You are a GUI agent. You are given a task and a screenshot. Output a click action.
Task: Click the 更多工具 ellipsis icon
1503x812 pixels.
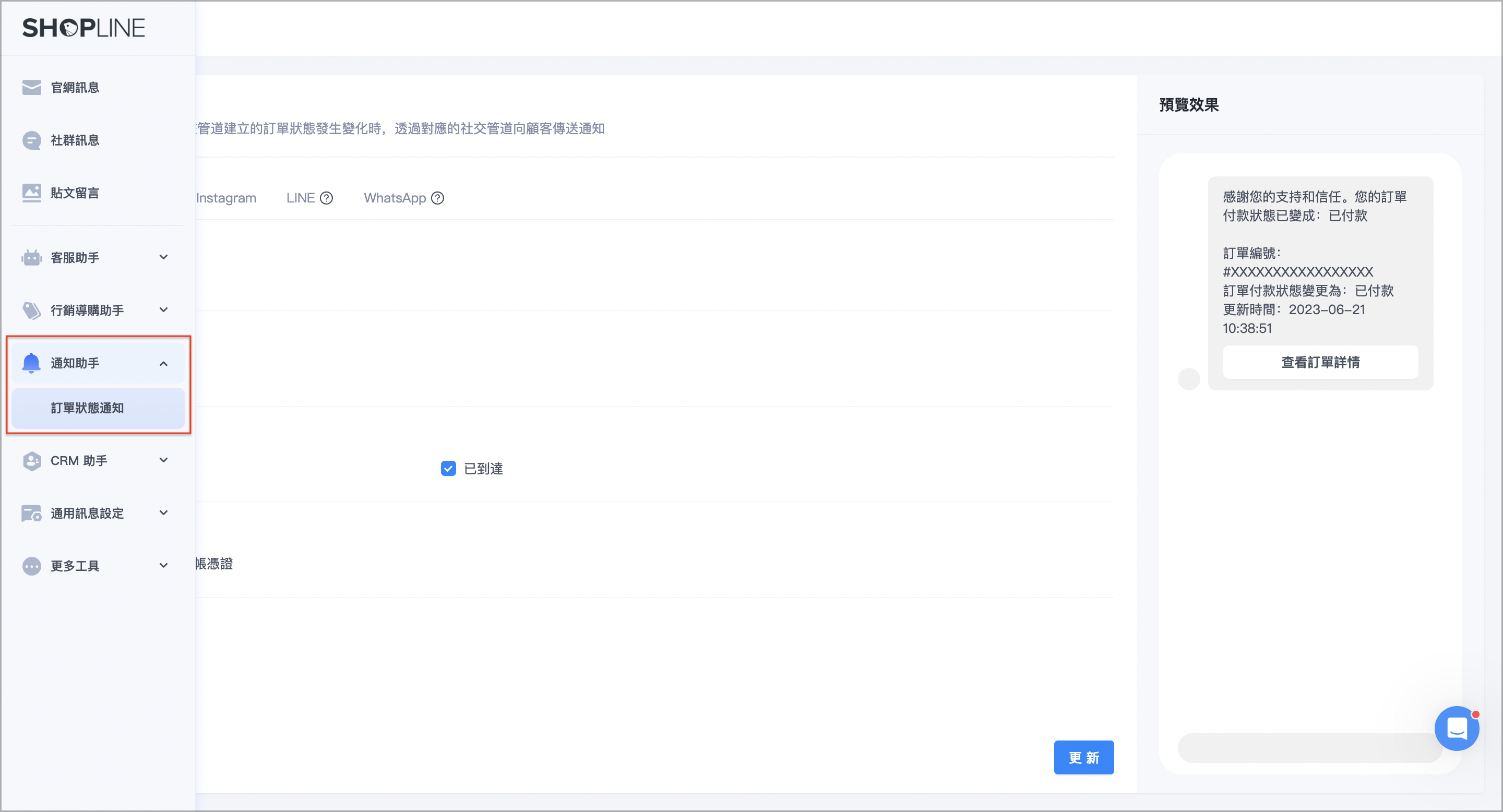coord(31,566)
